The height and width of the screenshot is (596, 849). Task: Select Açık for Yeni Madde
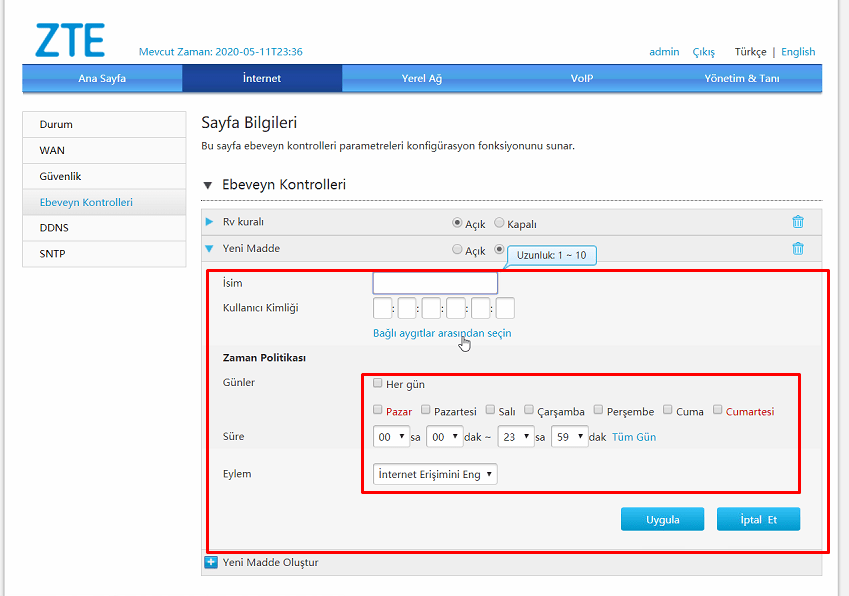click(x=457, y=249)
